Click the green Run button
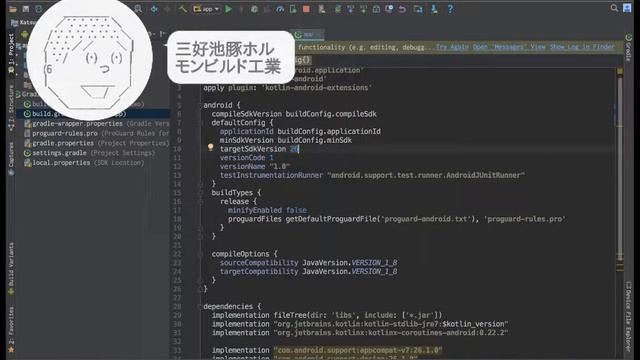This screenshot has height=360, width=640. pos(229,9)
